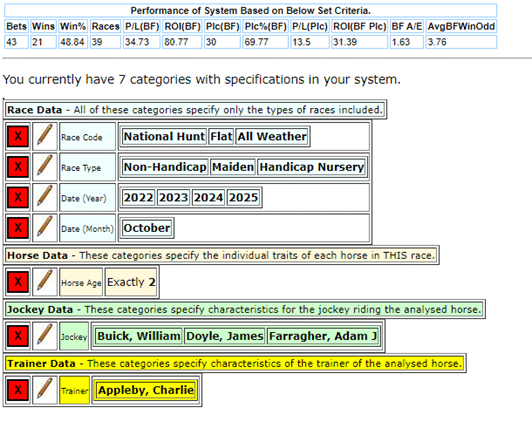Click the National Hunt race code tag
The image size is (532, 421).
point(164,136)
